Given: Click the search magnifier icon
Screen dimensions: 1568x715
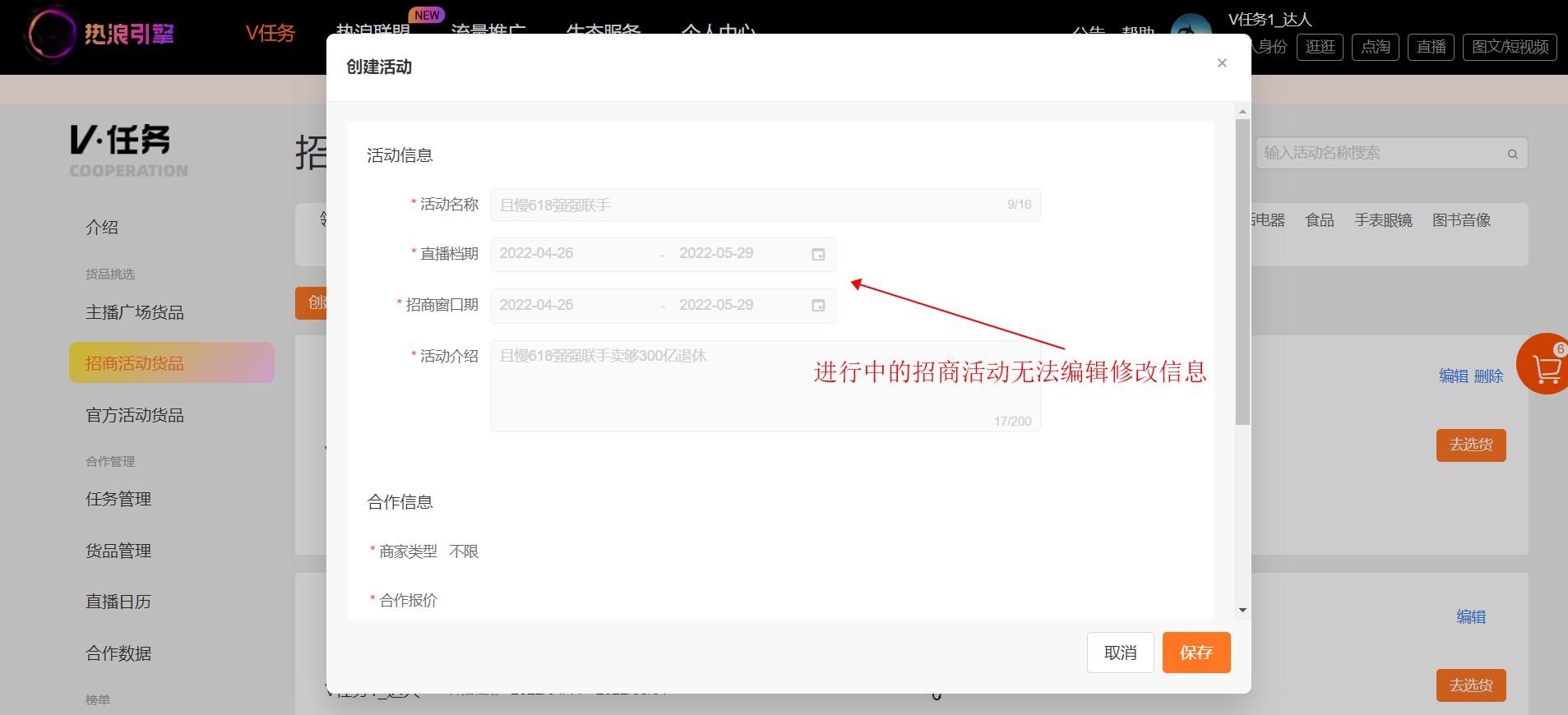Looking at the screenshot, I should pos(1512,154).
